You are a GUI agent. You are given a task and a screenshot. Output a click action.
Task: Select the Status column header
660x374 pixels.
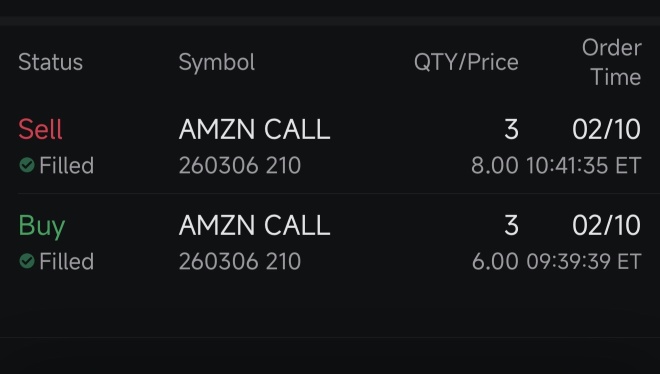pyautogui.click(x=51, y=62)
